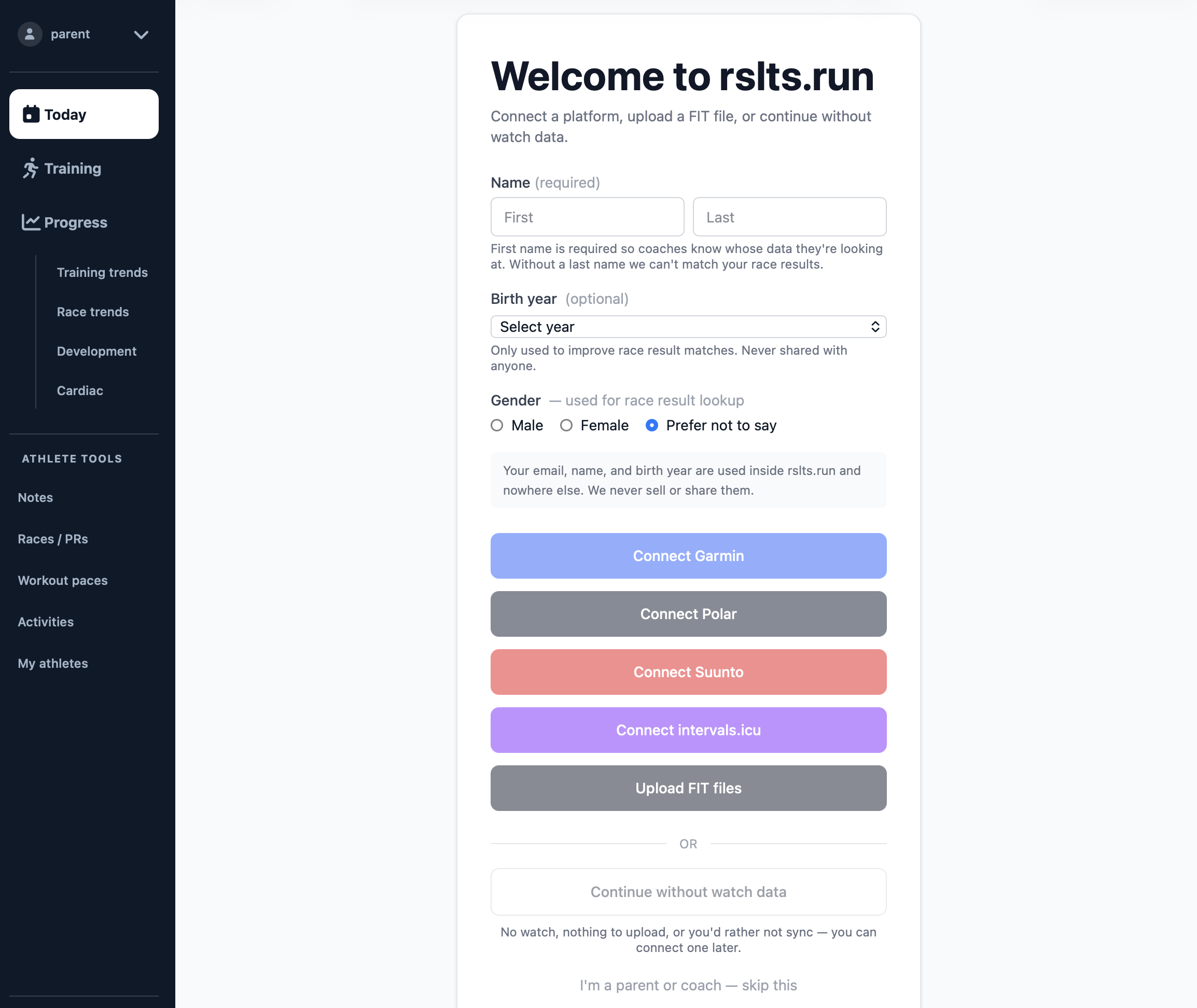Open Race trends submenu item
This screenshot has width=1197, height=1008.
point(93,312)
